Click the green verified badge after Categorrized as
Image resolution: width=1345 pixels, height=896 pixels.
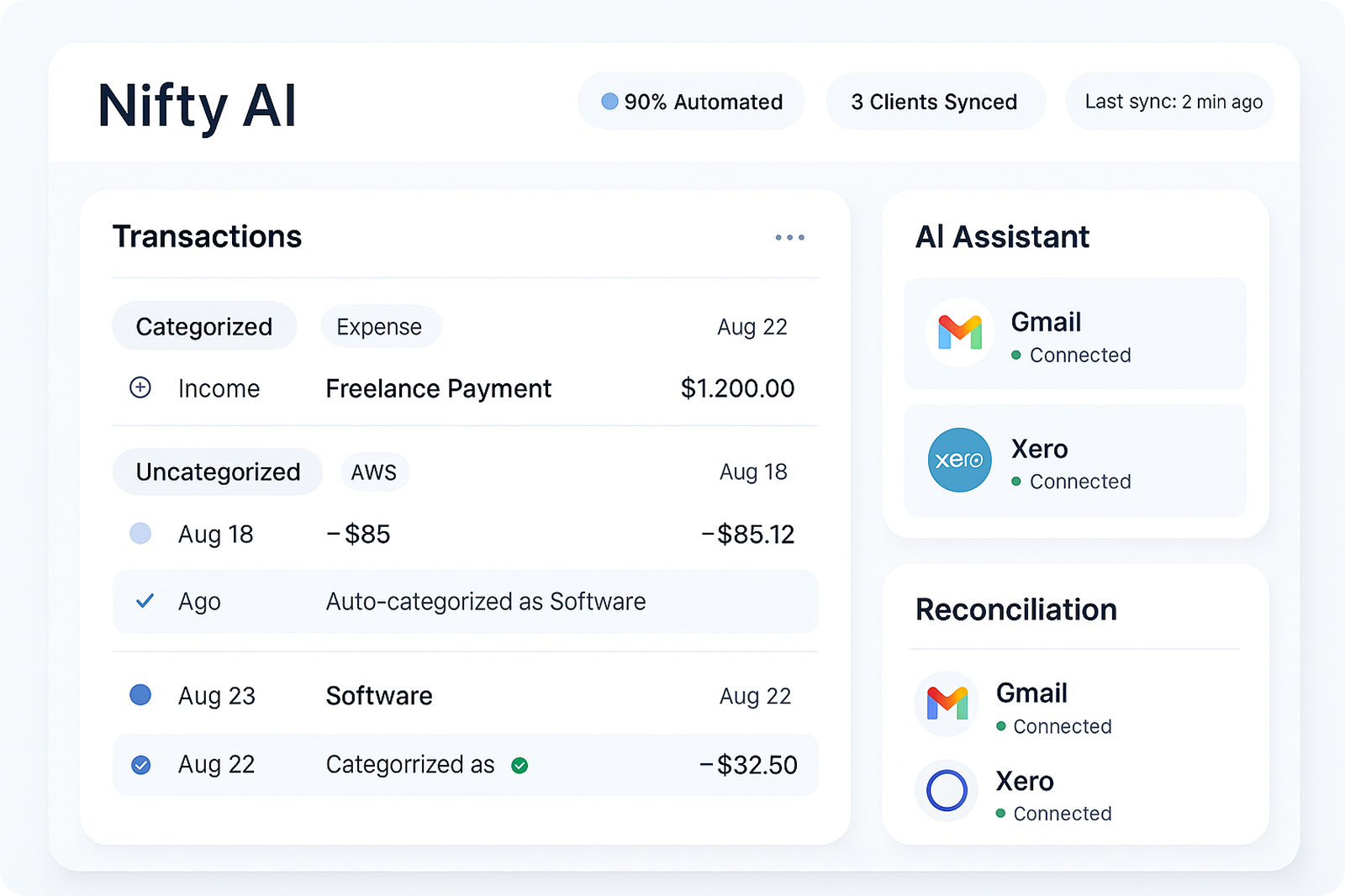click(520, 765)
